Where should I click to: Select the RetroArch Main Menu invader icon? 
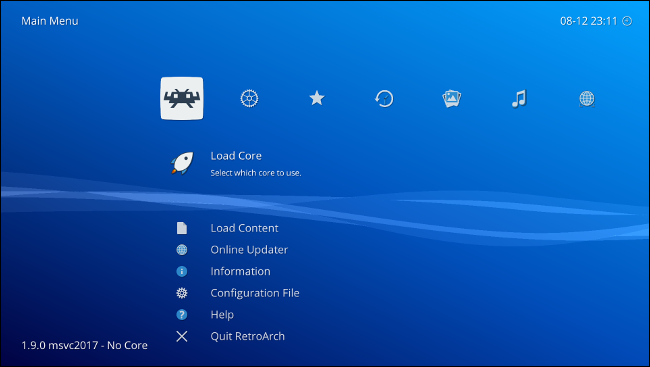click(182, 98)
